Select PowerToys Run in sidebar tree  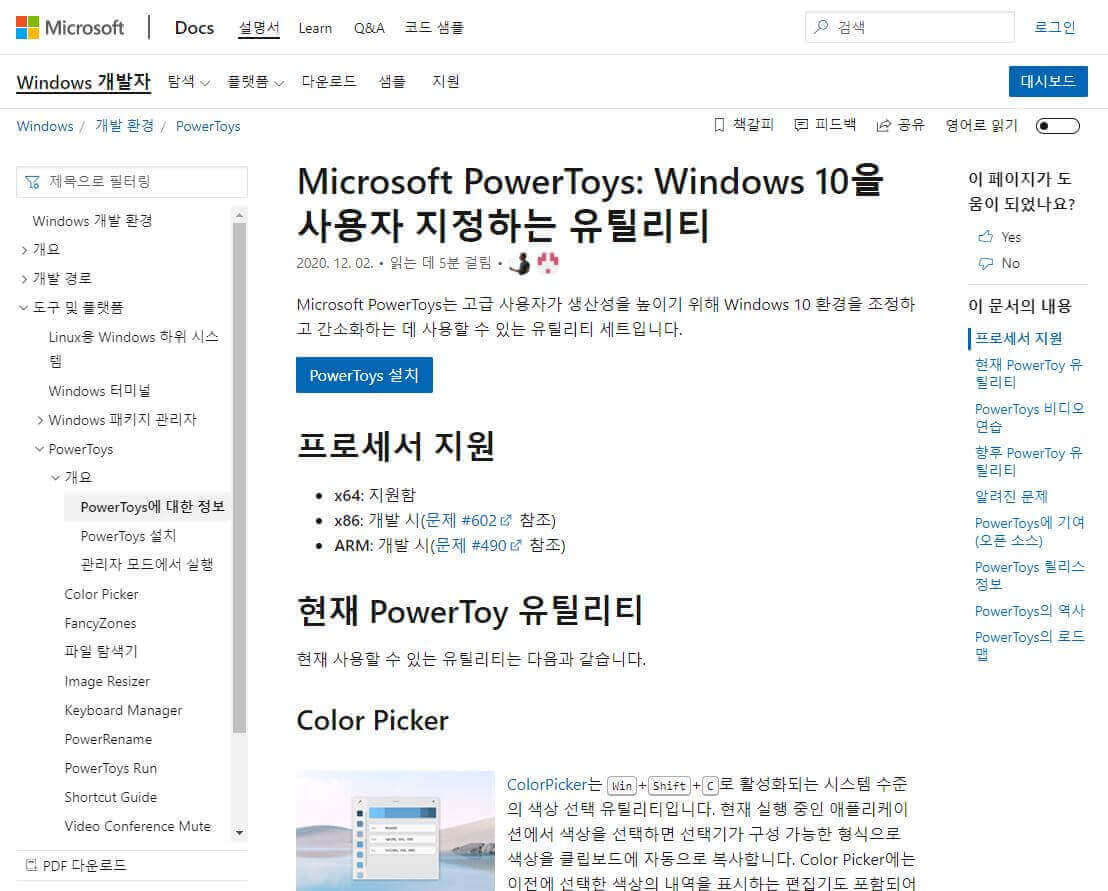[x=111, y=768]
